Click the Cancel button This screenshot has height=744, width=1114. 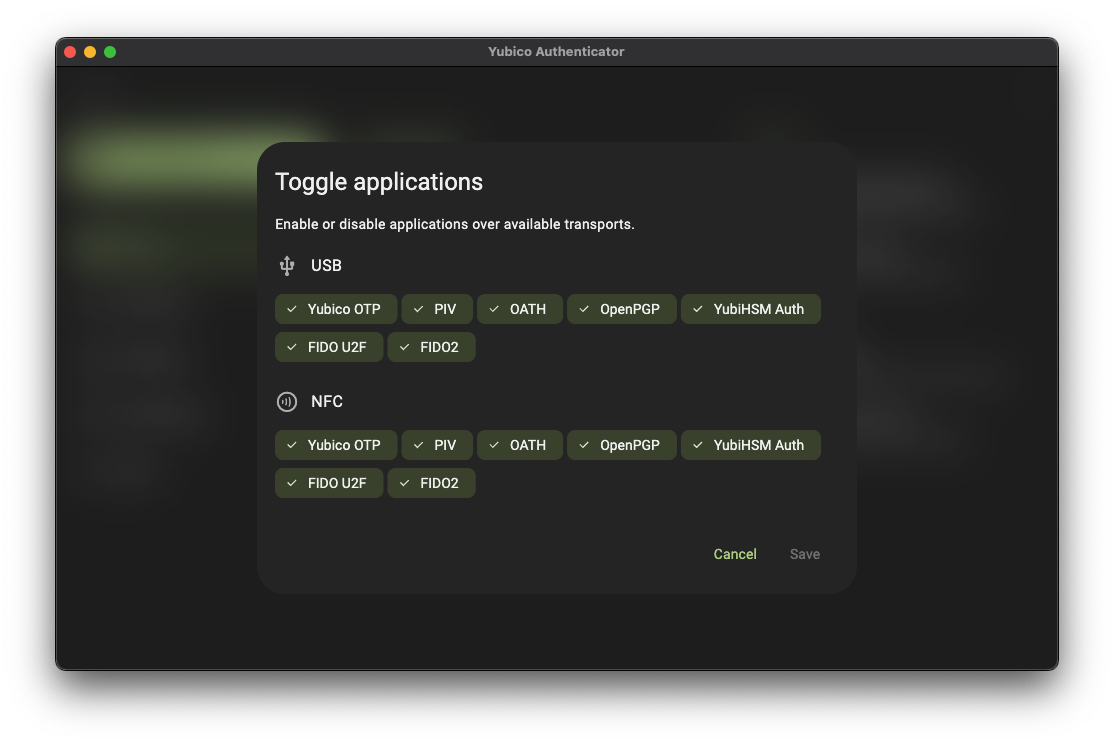(x=735, y=554)
